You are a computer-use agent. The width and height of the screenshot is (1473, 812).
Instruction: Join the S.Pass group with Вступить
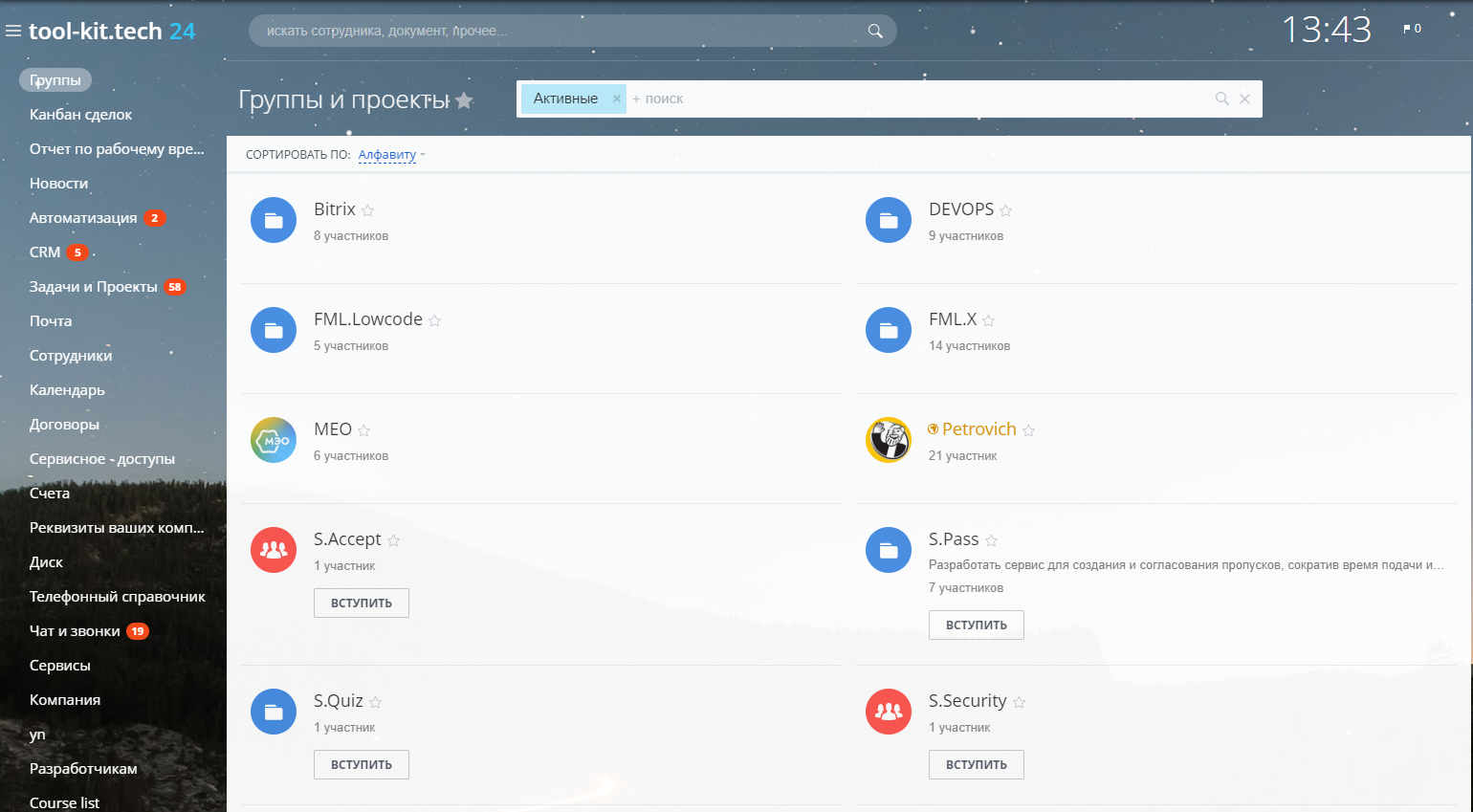click(977, 625)
